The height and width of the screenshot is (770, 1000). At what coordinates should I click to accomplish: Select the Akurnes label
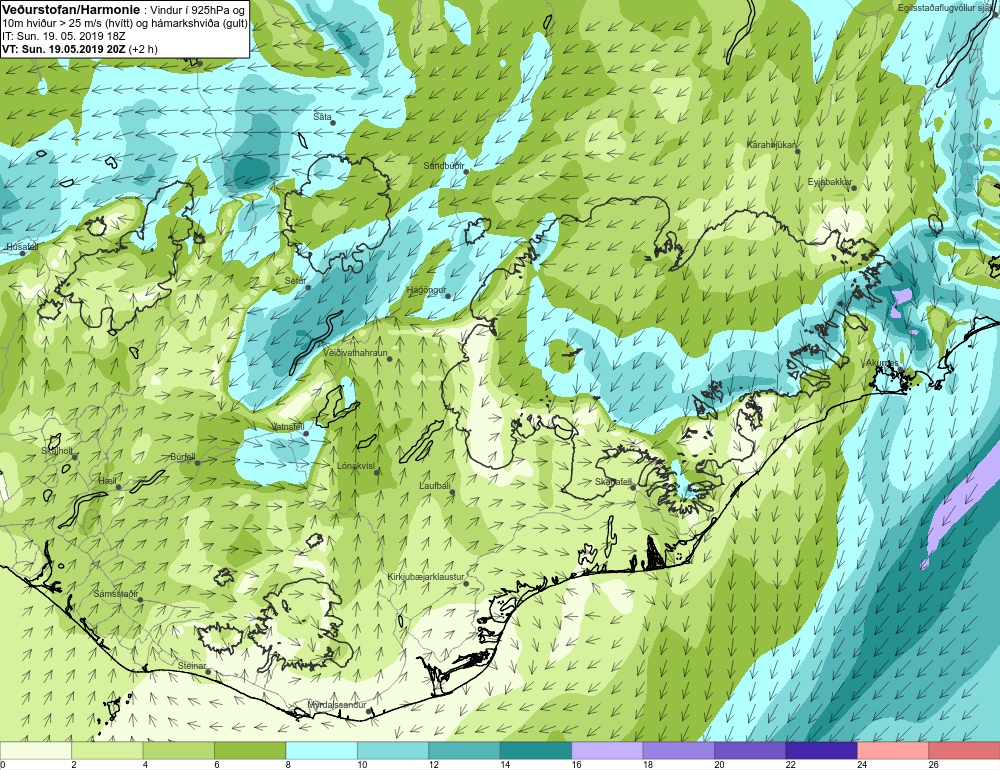tap(882, 363)
